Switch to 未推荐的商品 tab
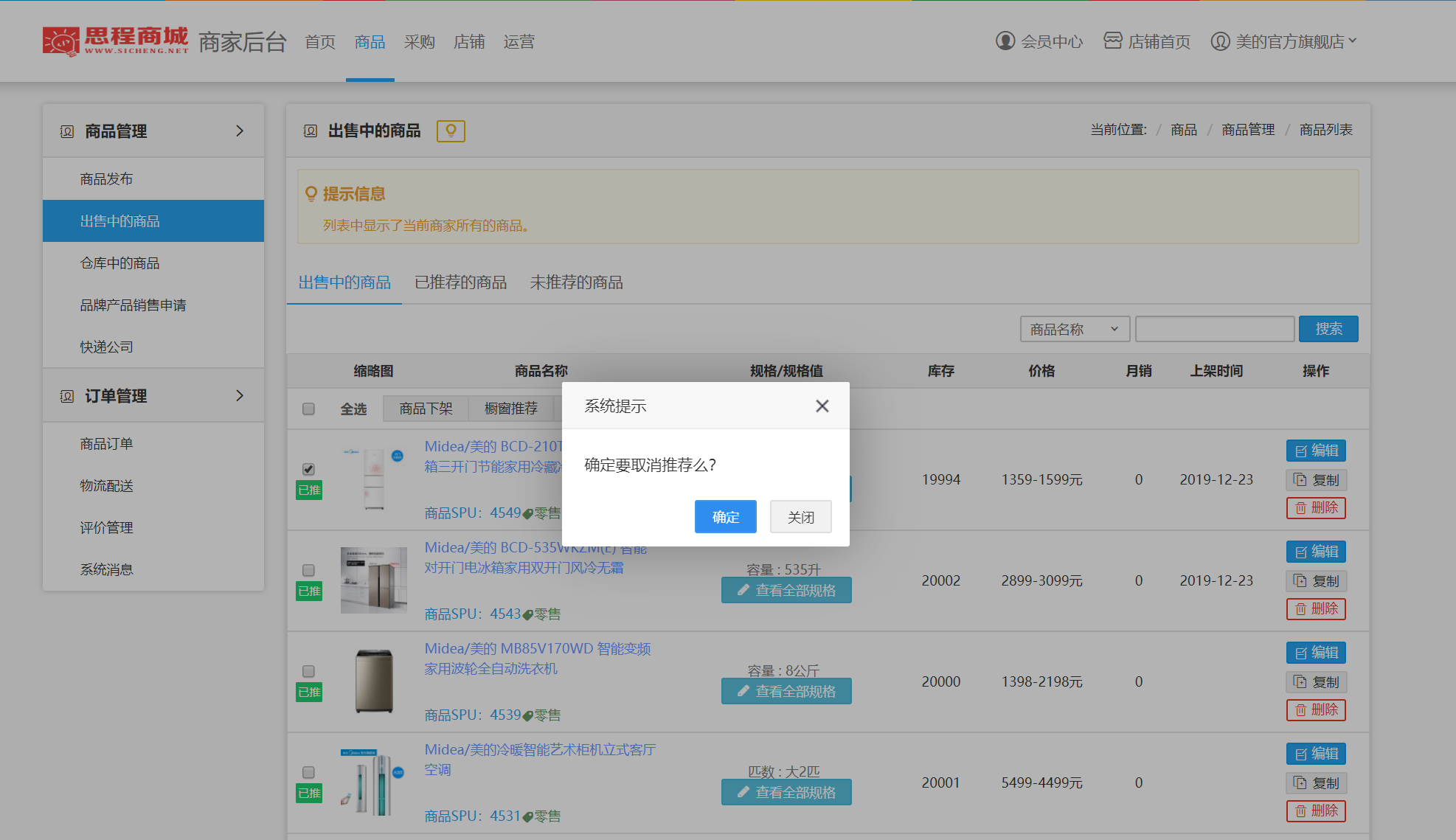Viewport: 1456px width, 840px height. coord(576,282)
